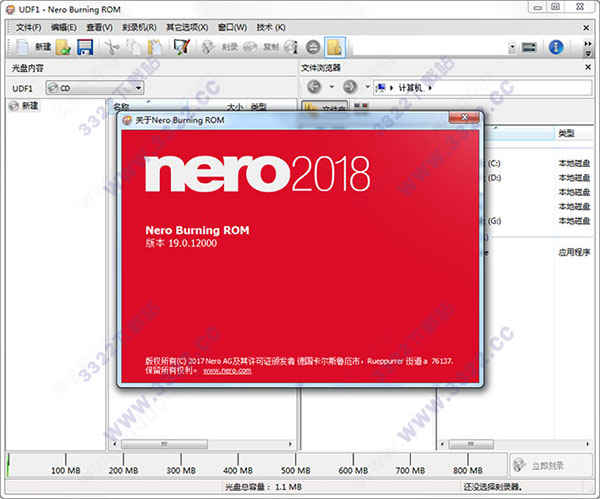Viewport: 600px width, 499px height.
Task: Click the copy icon in toolbar
Action: coord(134,47)
